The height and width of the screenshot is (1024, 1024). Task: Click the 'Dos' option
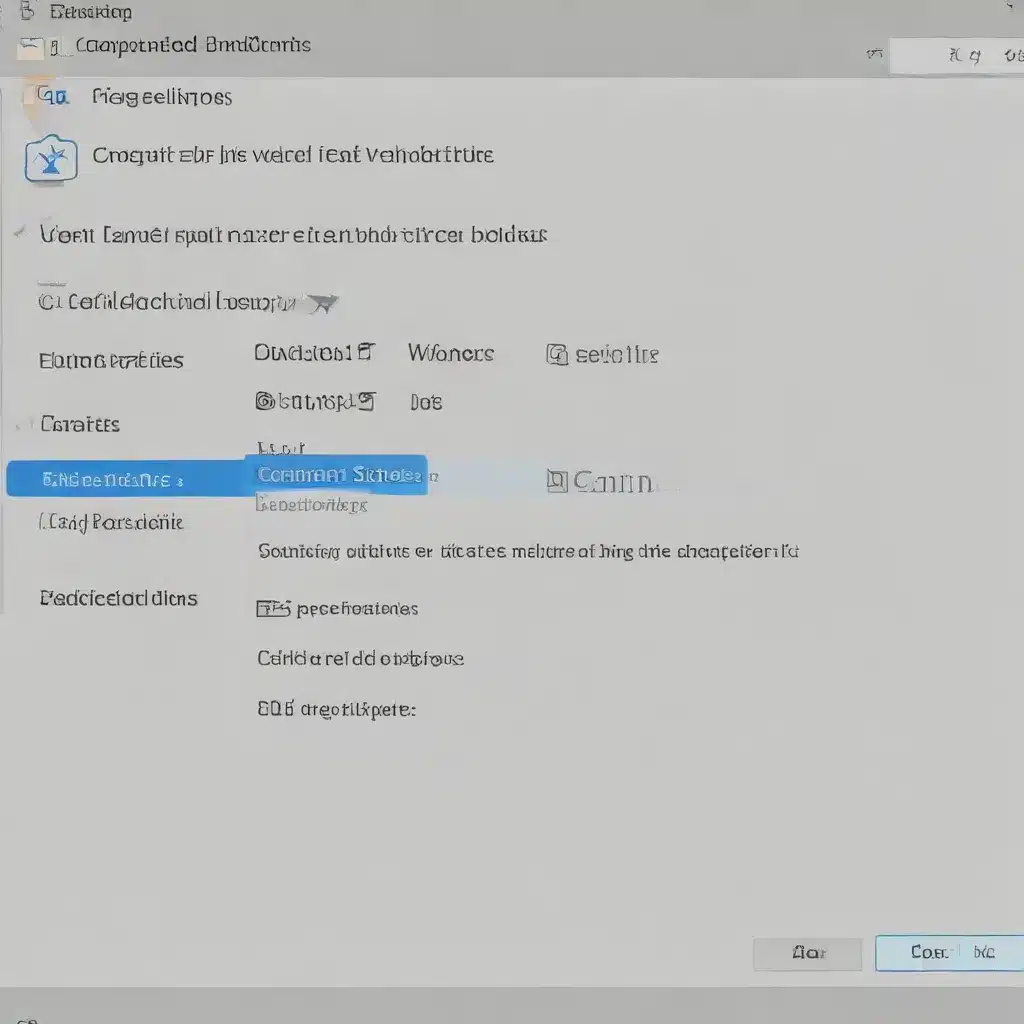[x=426, y=402]
